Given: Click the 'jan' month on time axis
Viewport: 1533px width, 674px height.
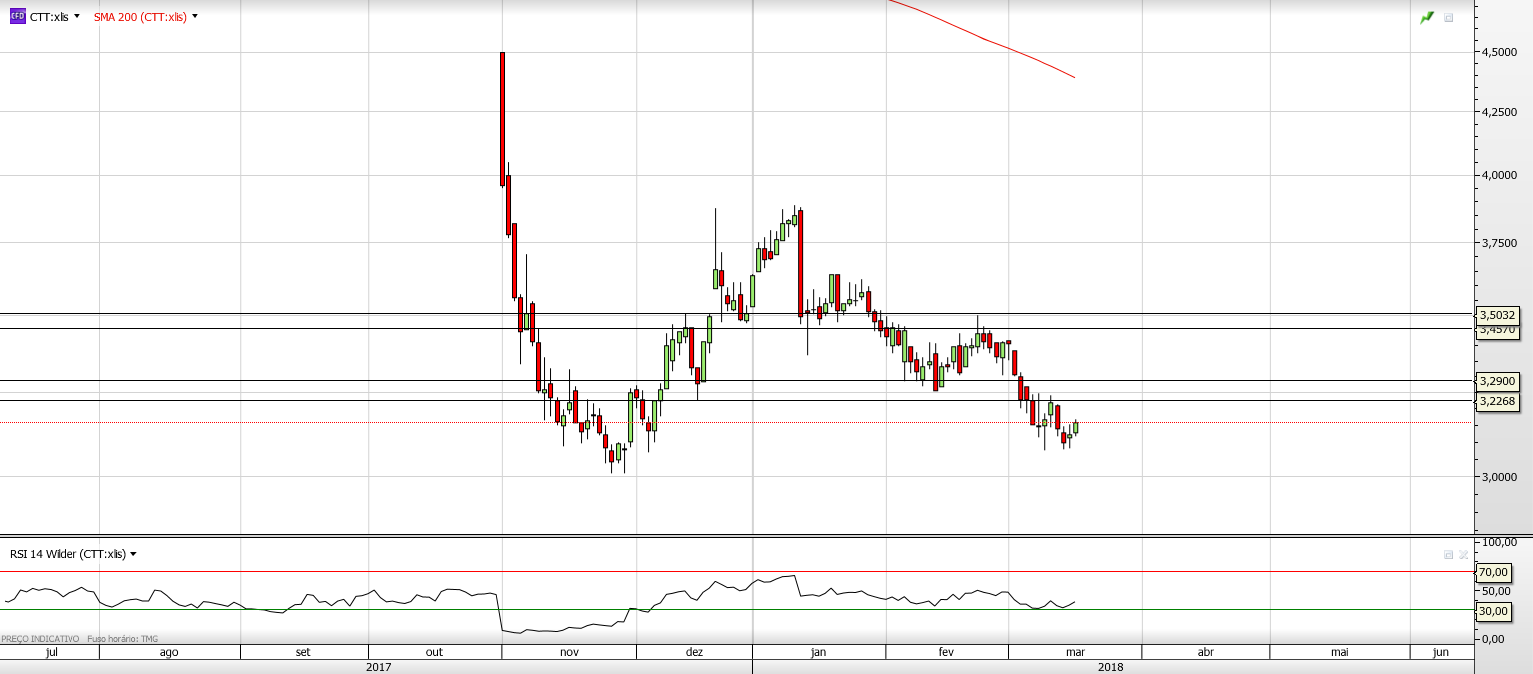Looking at the screenshot, I should [x=818, y=652].
